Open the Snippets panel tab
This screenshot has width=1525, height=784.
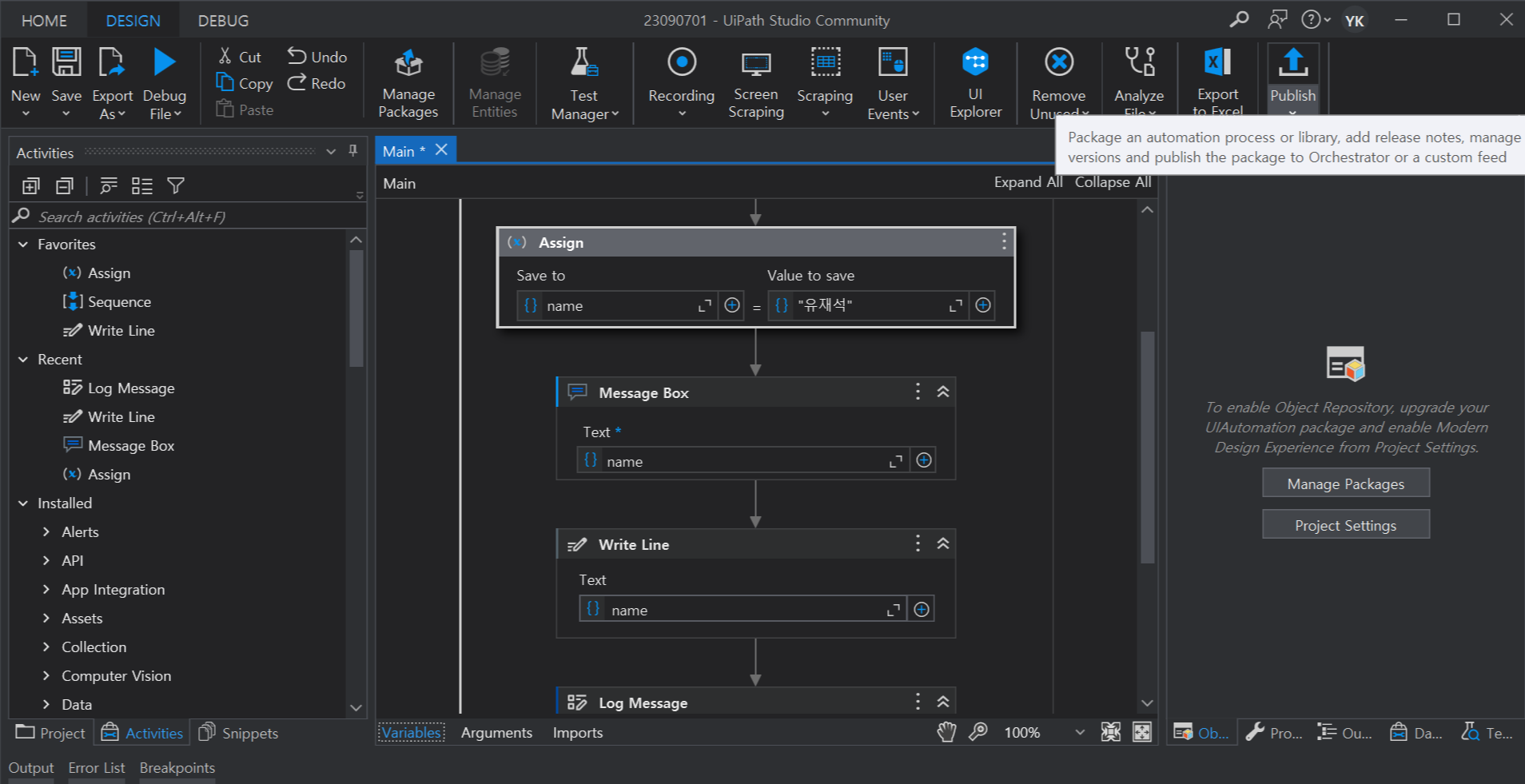click(238, 733)
